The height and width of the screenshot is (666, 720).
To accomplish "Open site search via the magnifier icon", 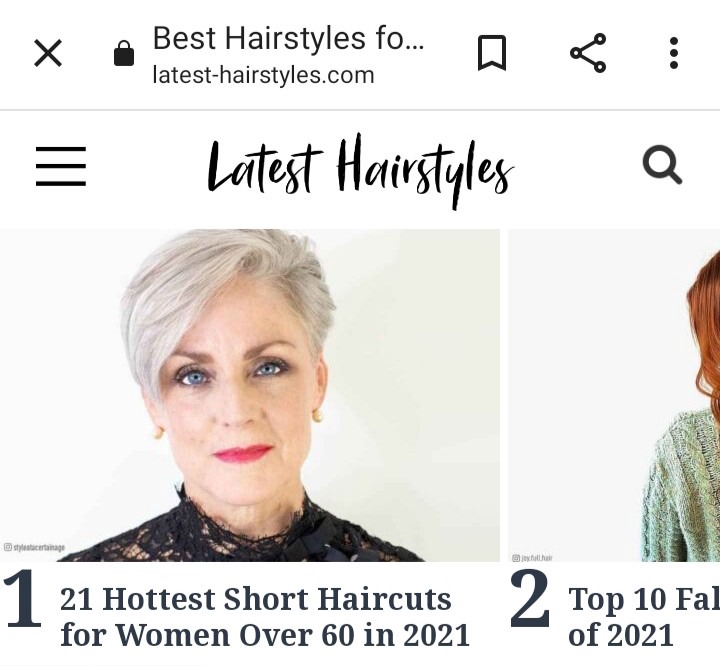I will click(x=662, y=165).
